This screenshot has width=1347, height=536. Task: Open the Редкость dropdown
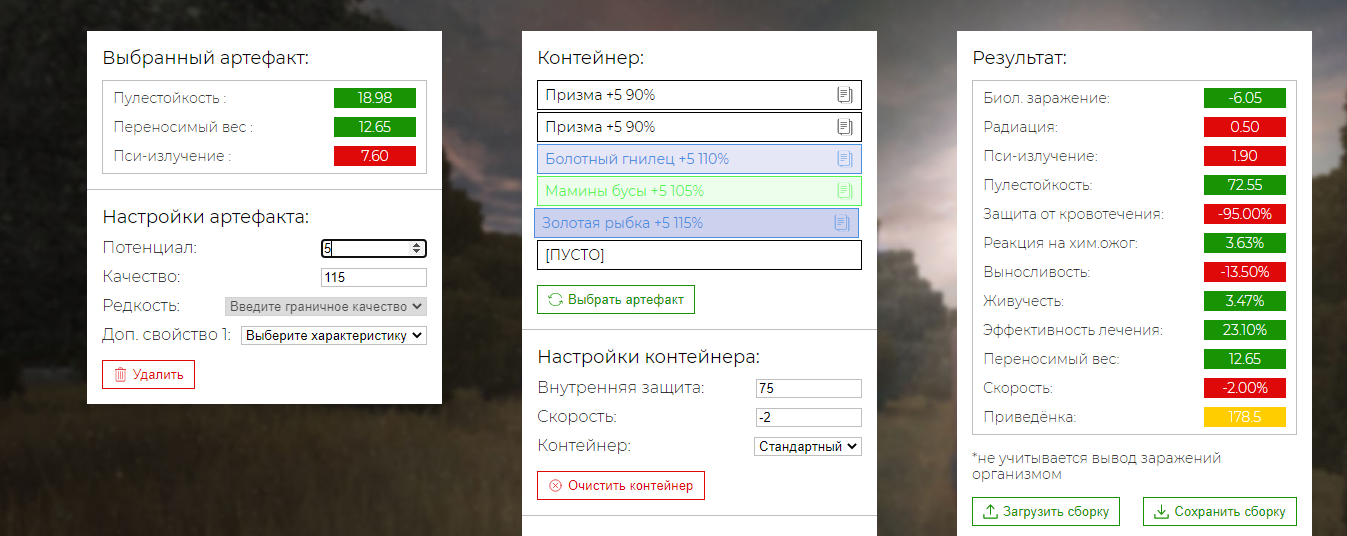click(326, 306)
